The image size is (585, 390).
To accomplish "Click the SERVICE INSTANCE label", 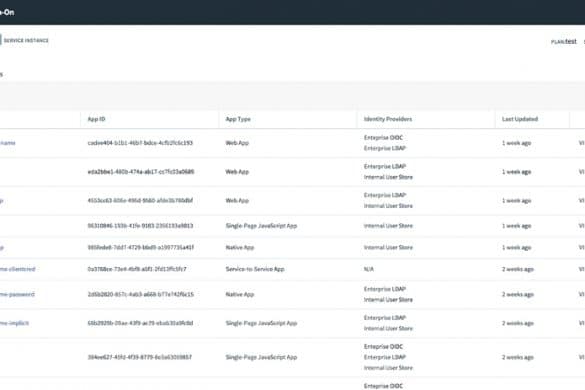I will (x=26, y=40).
